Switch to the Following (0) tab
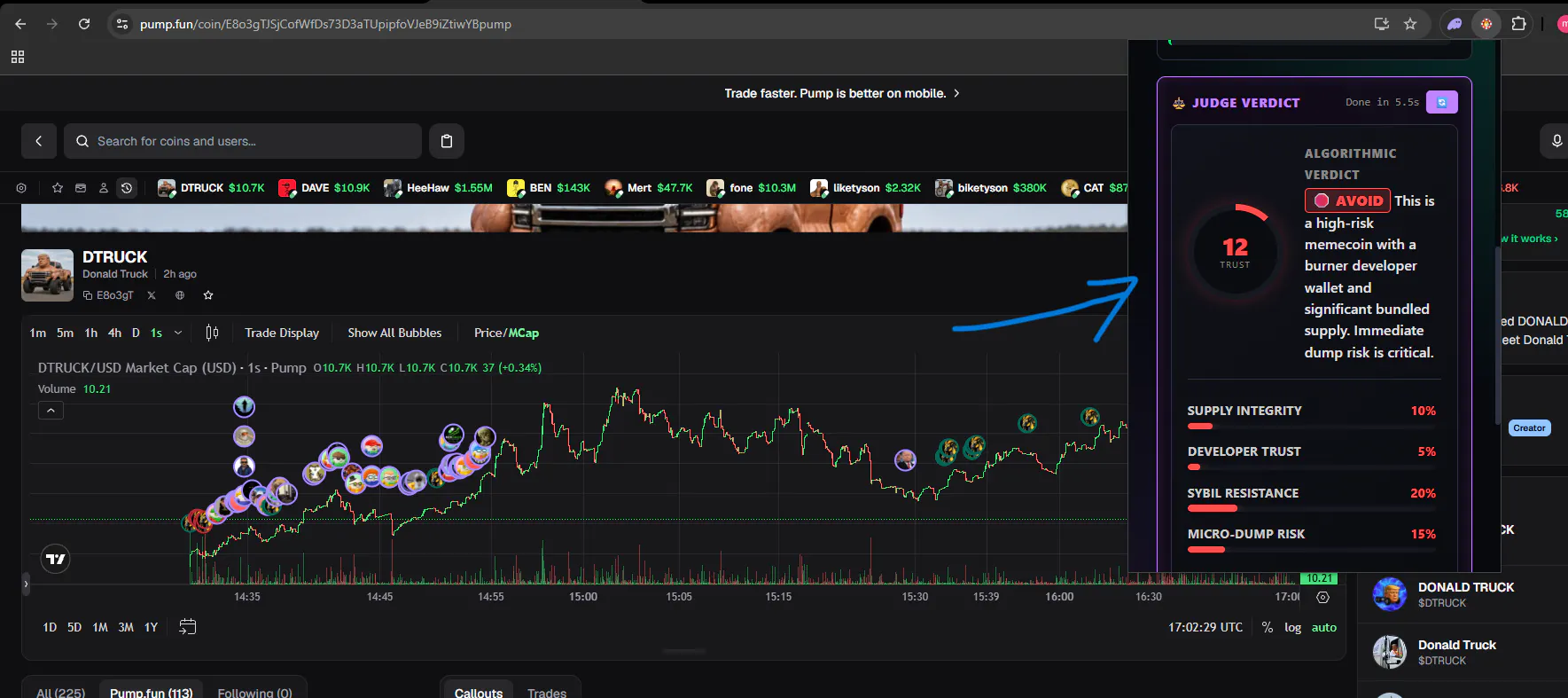 254,693
